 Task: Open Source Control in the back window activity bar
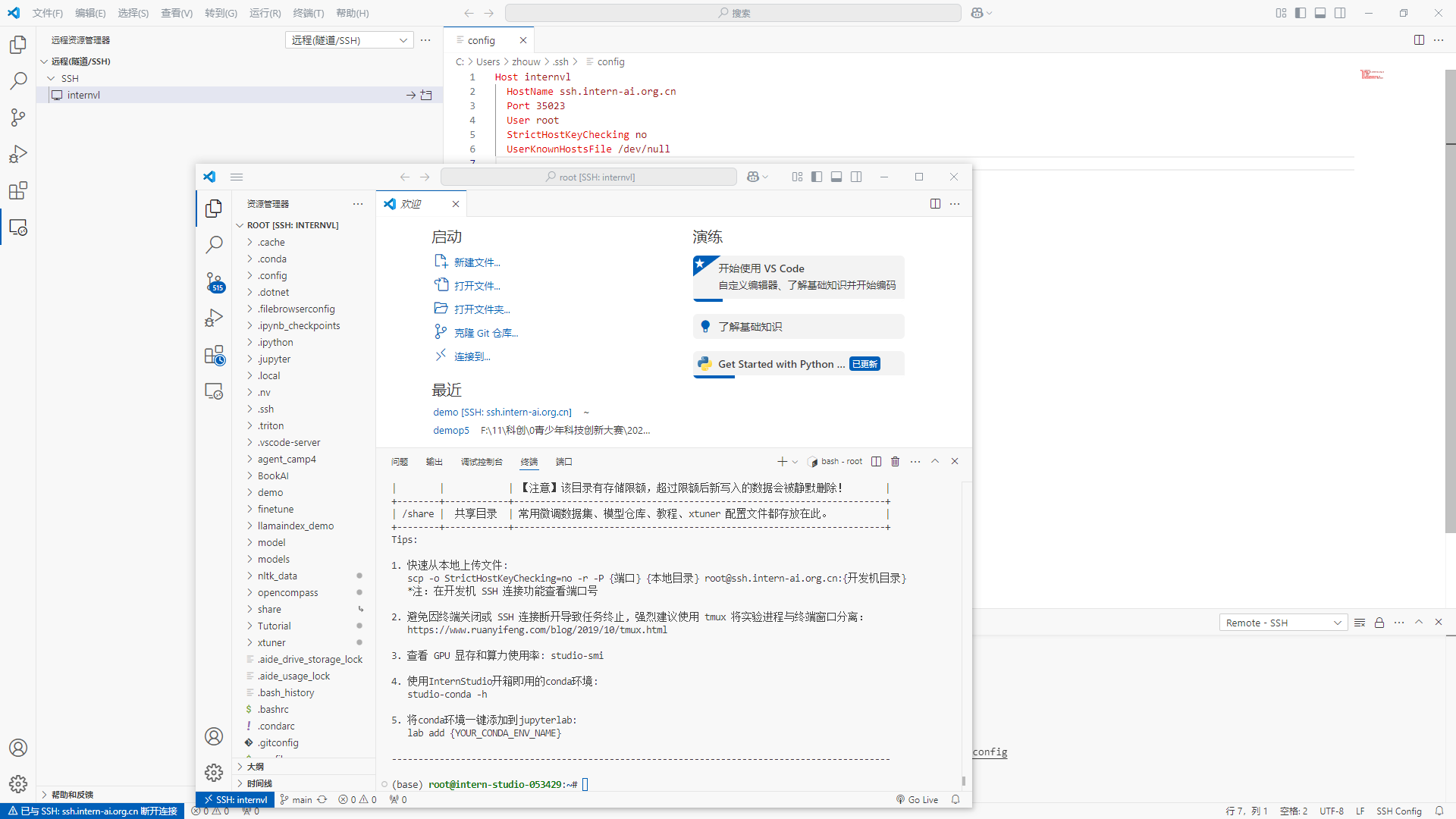pyautogui.click(x=18, y=118)
